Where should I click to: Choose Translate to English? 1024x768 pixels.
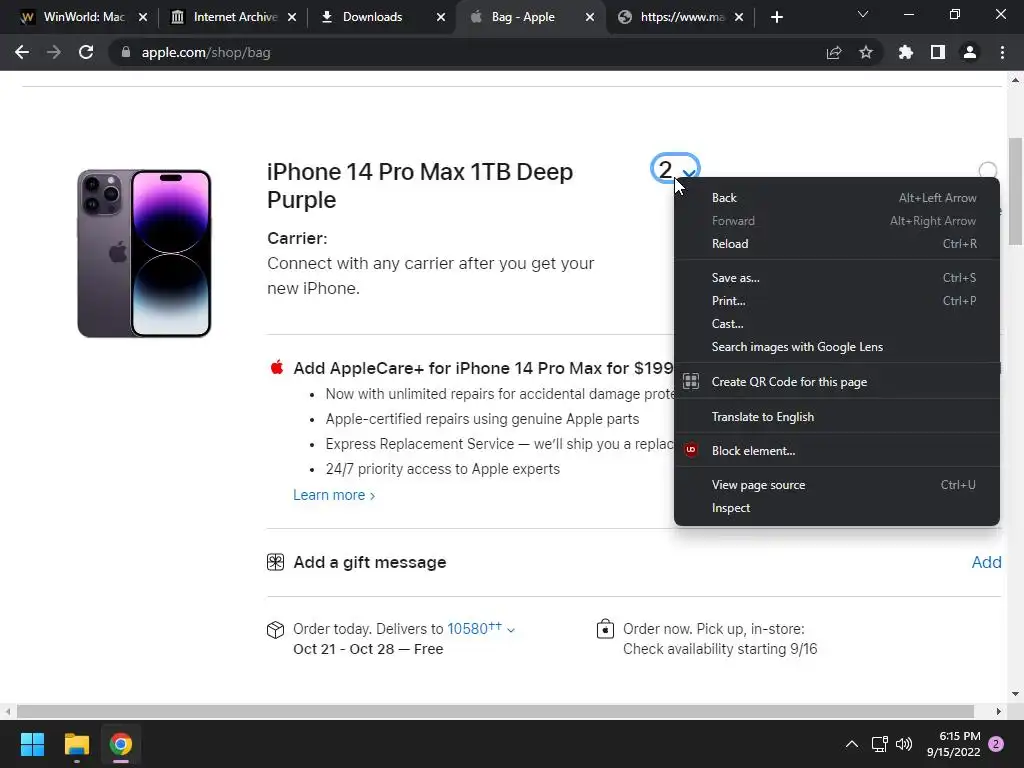(x=837, y=417)
